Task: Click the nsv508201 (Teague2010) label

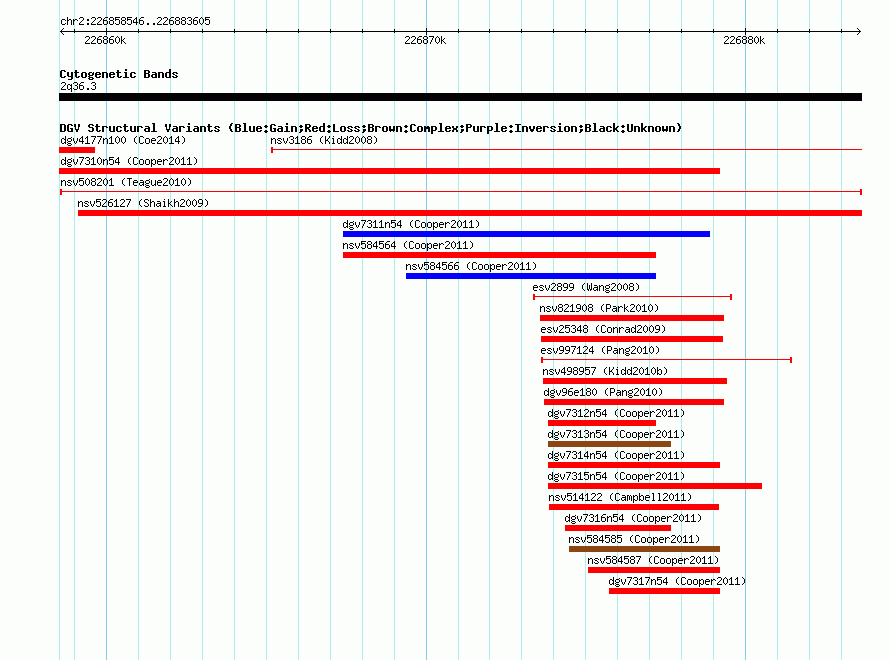Action: pos(126,182)
